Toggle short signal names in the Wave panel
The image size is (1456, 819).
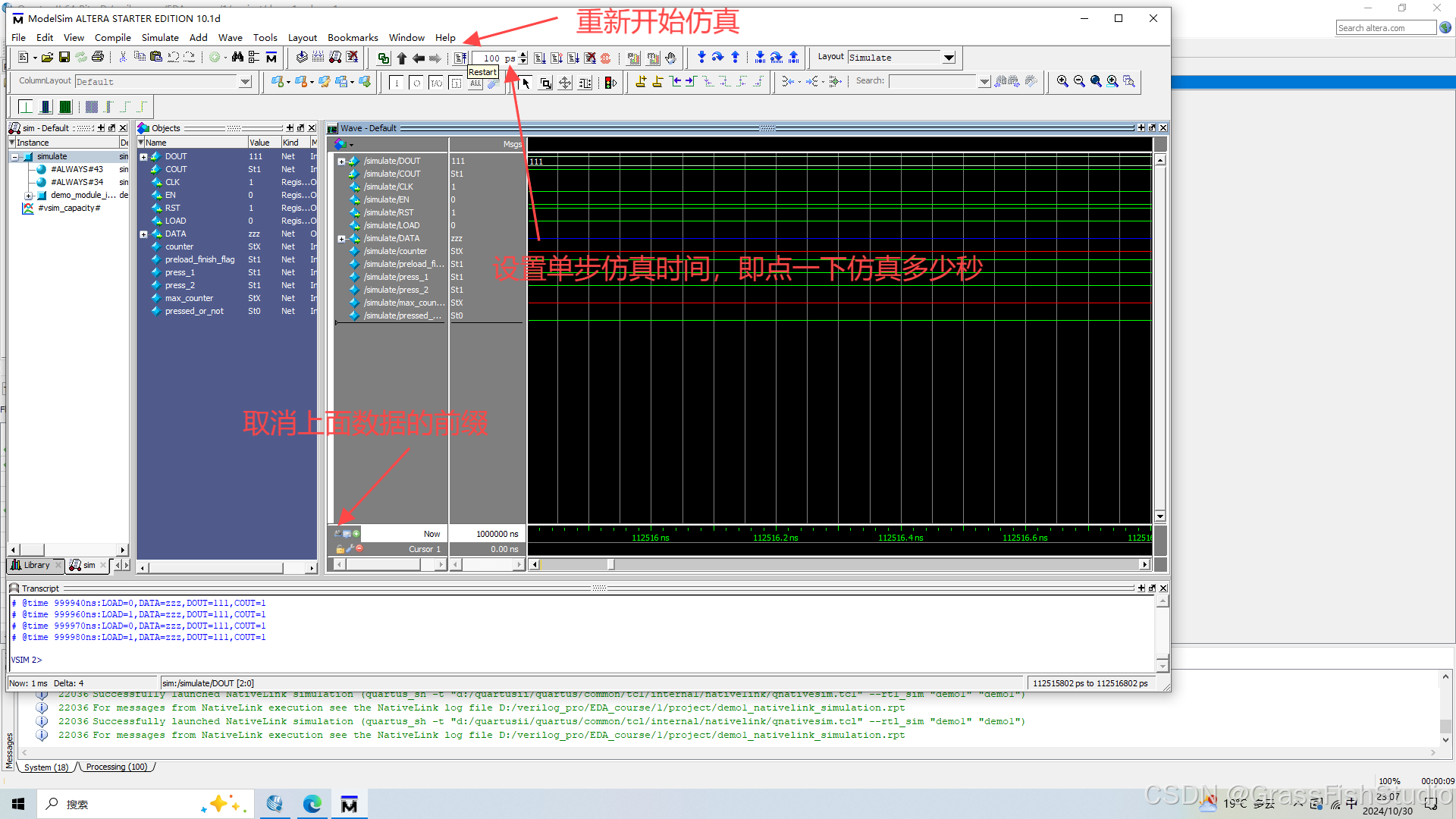[338, 533]
